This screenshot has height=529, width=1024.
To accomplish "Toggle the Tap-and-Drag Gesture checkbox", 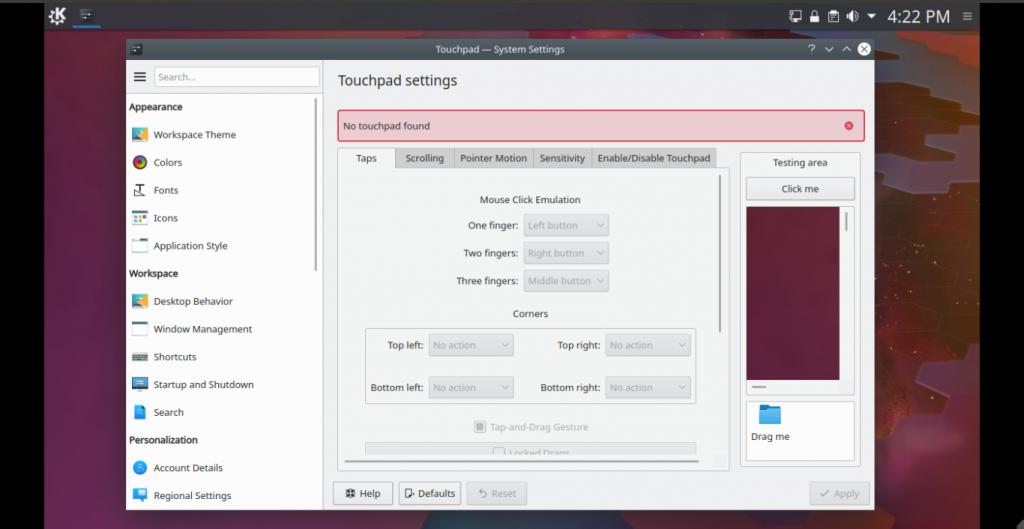I will pyautogui.click(x=480, y=427).
